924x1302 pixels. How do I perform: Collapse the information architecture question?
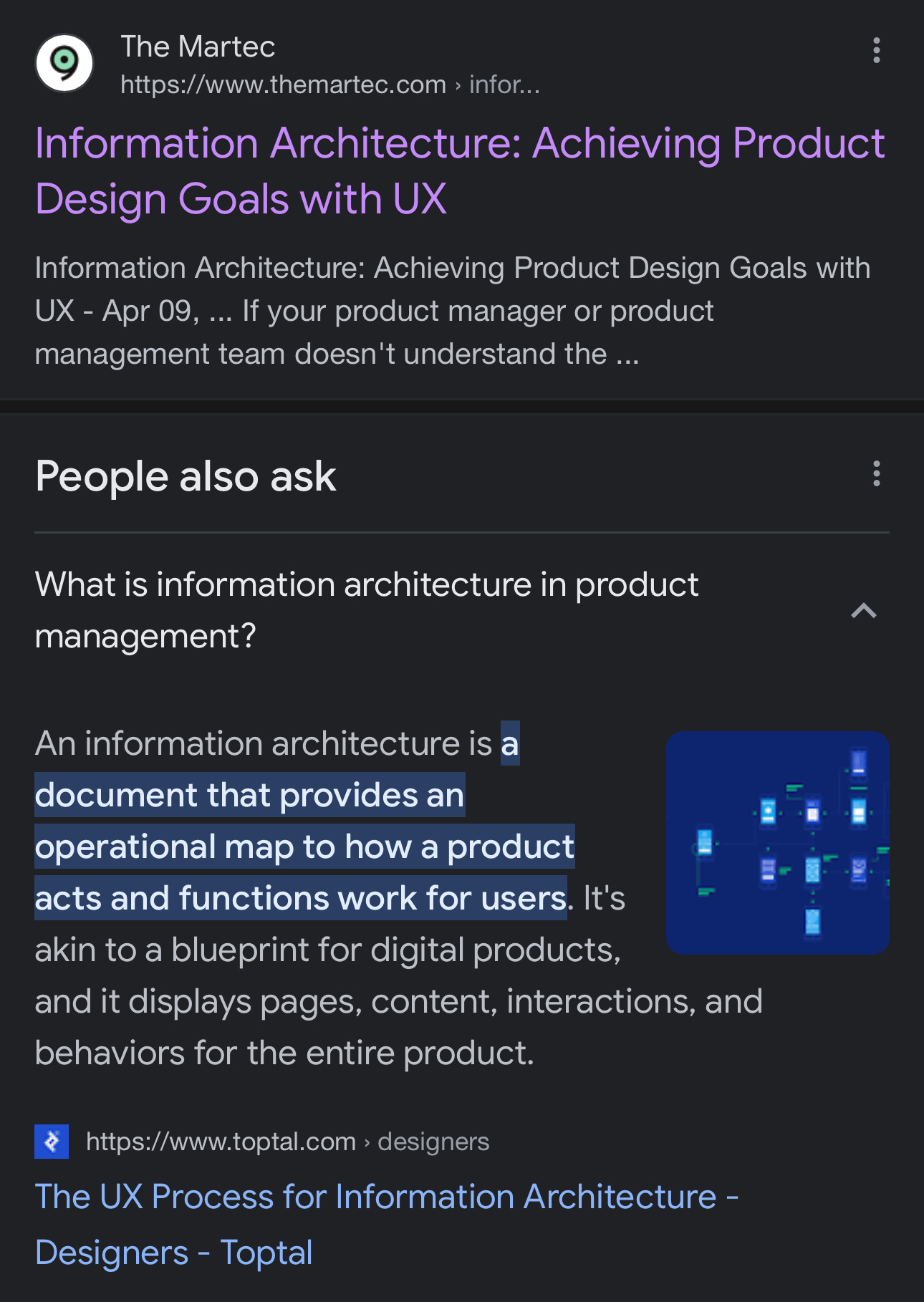click(864, 611)
